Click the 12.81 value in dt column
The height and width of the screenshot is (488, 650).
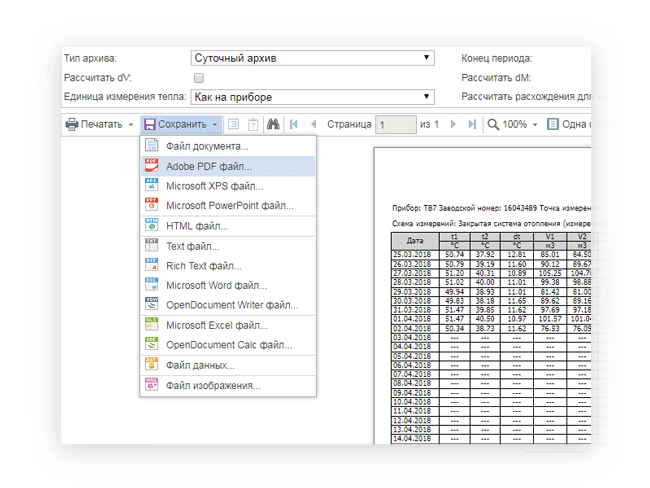point(517,255)
